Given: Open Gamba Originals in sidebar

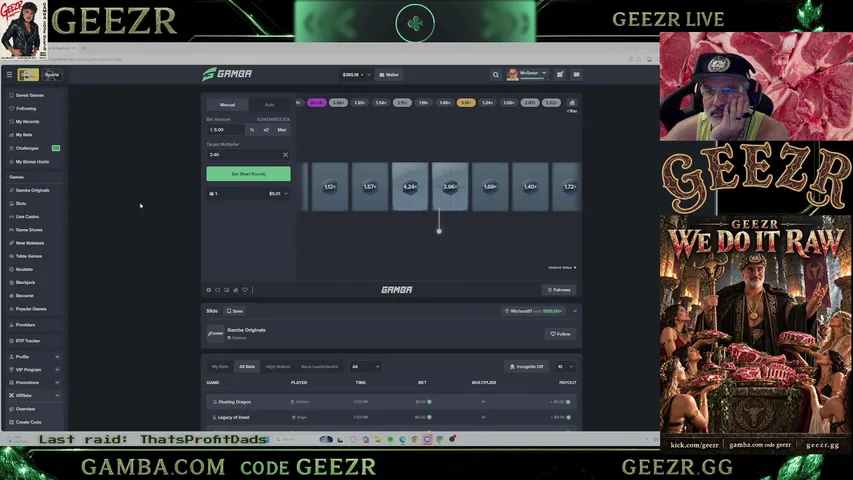Looking at the screenshot, I should 32,190.
